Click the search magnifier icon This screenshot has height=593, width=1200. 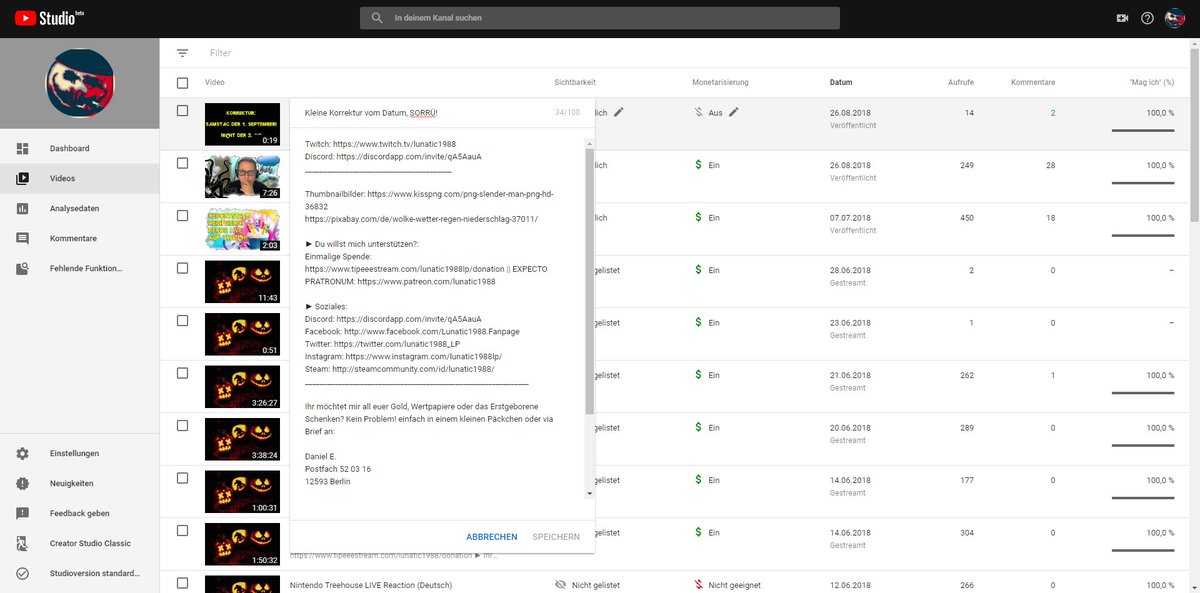tap(376, 18)
